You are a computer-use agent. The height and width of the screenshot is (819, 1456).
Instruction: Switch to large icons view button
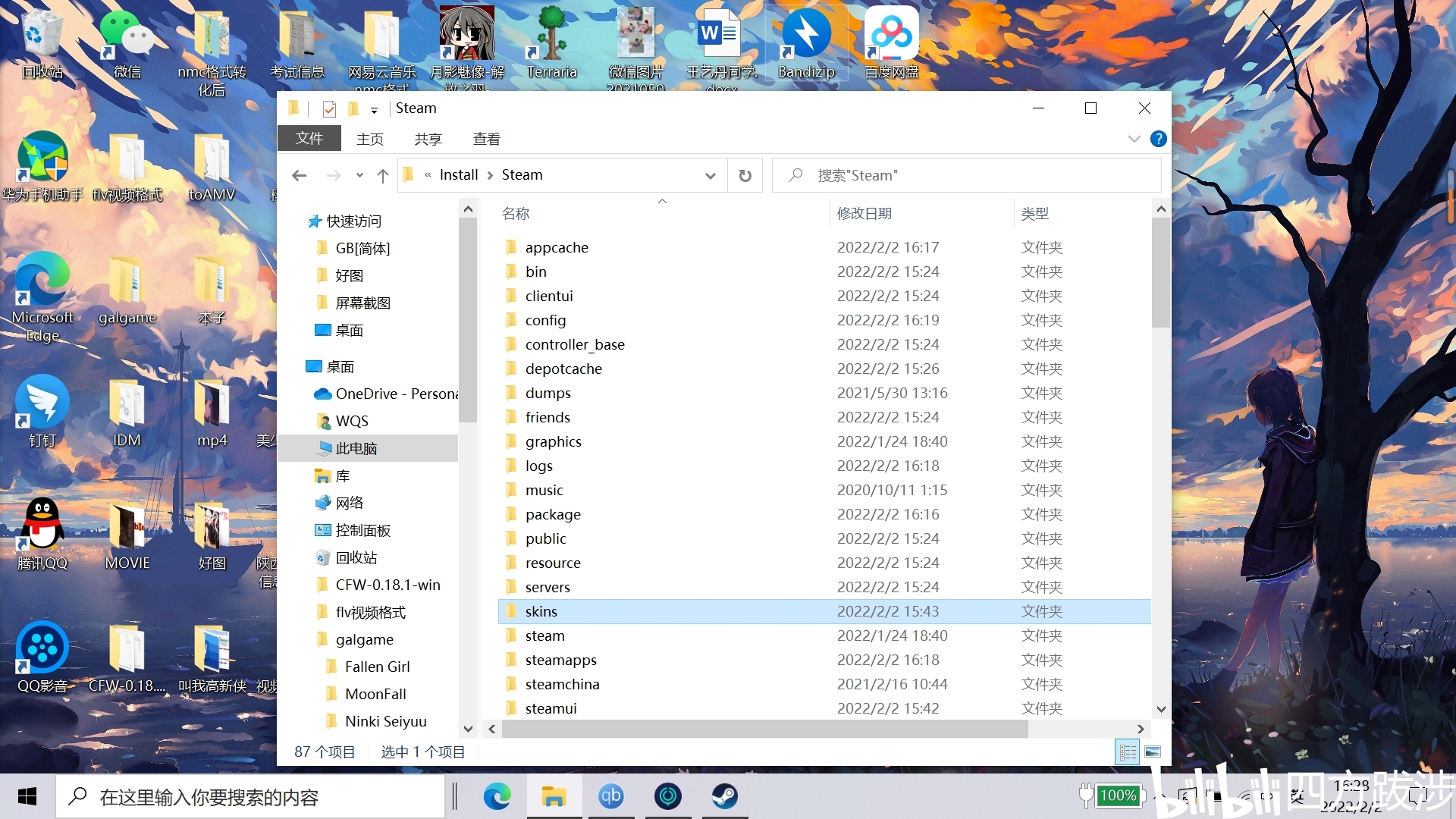[1152, 752]
